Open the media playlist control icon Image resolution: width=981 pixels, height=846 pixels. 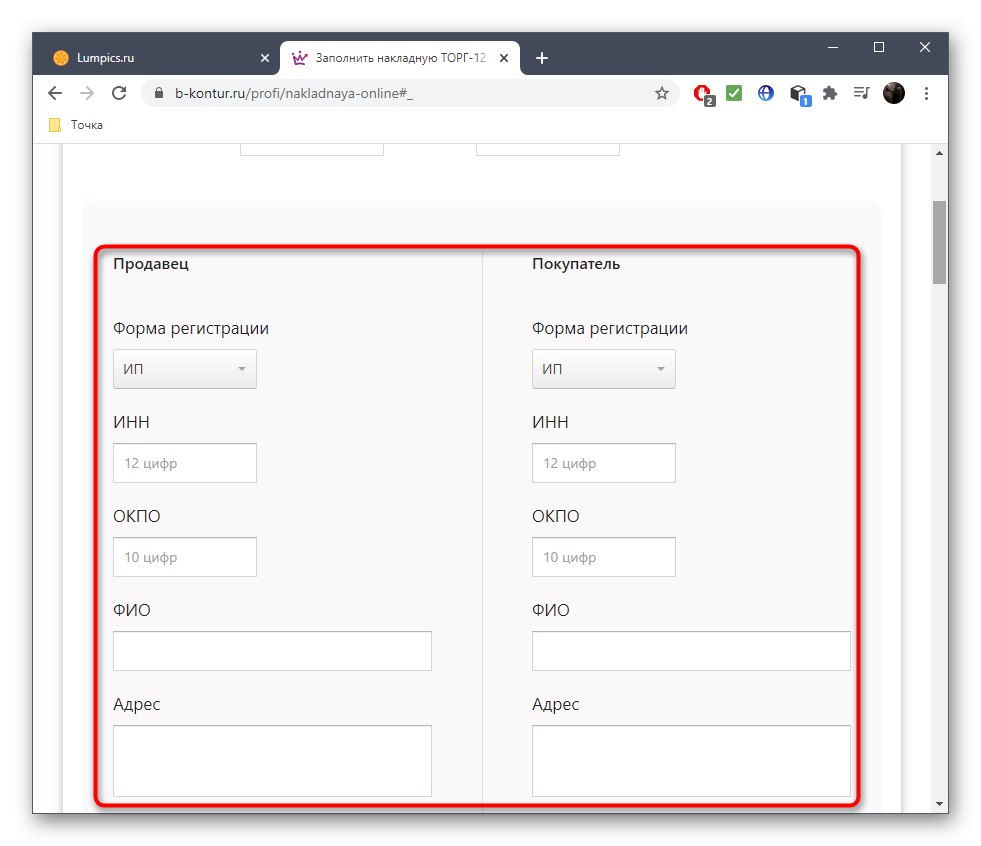tap(861, 92)
